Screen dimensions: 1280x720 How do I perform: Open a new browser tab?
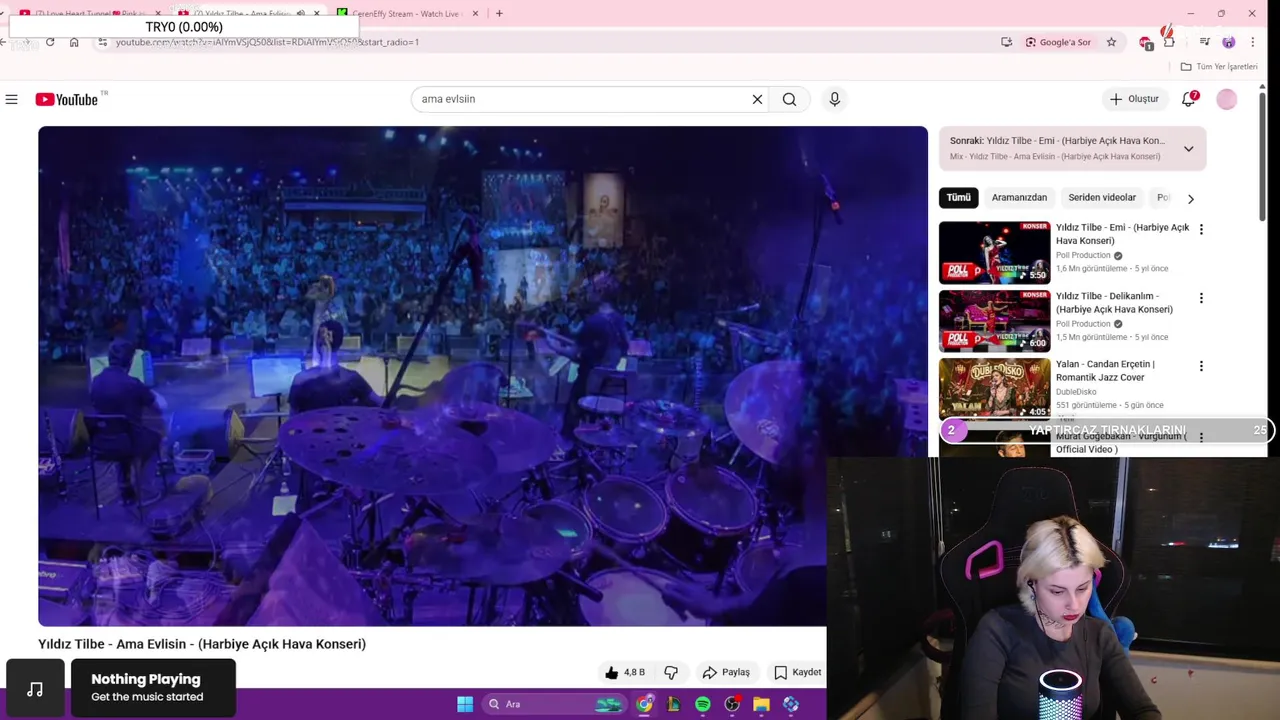point(499,13)
